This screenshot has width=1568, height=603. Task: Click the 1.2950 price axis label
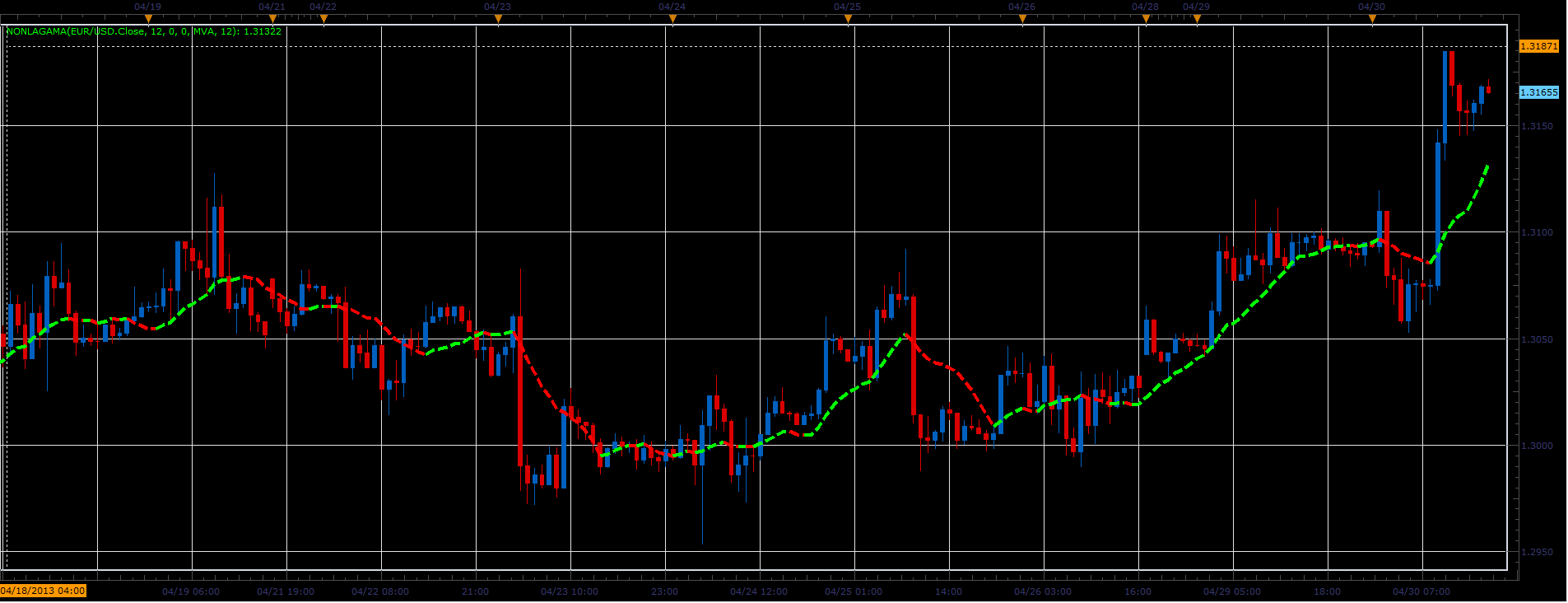1537,552
